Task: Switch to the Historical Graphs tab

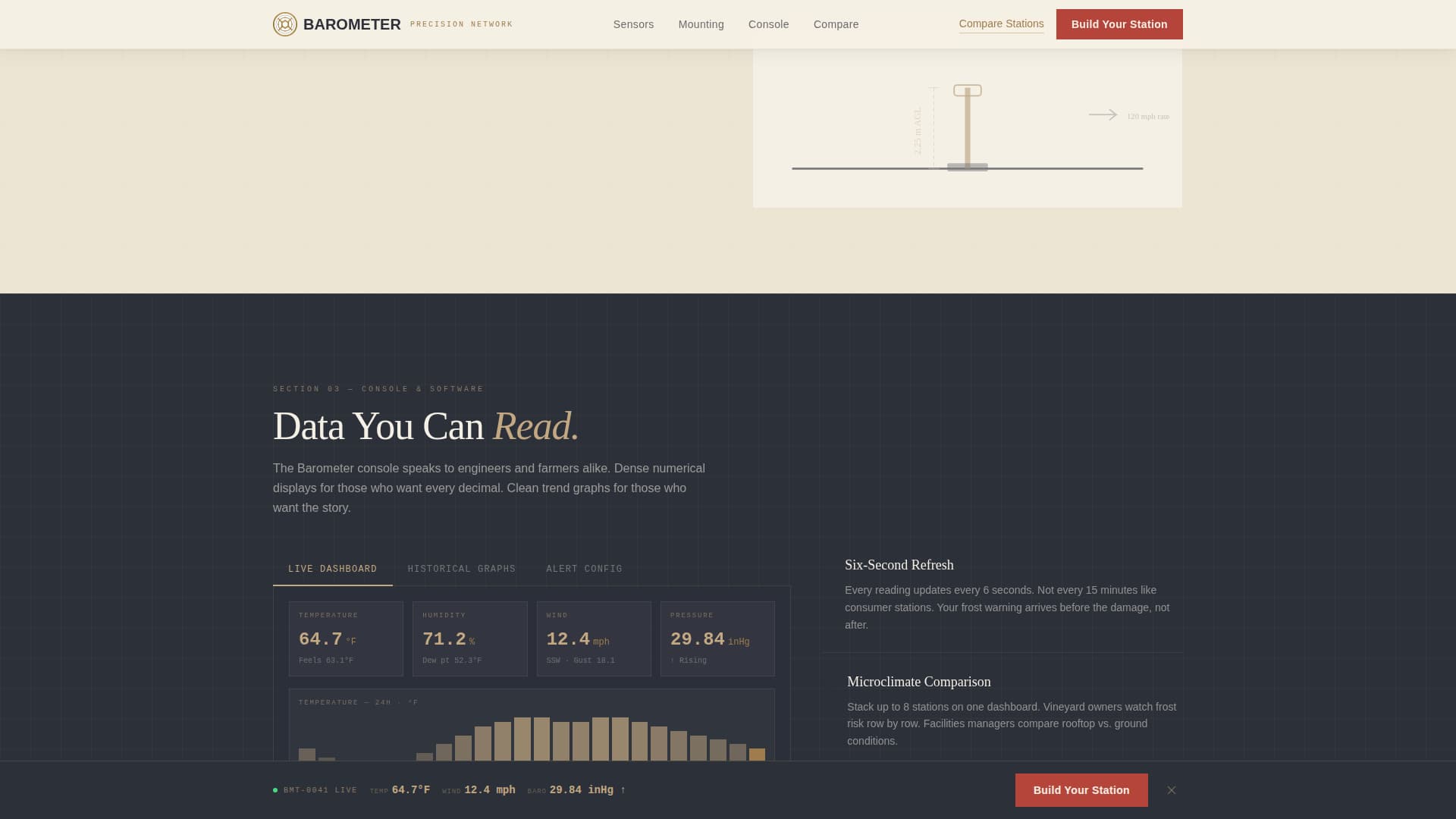Action: coord(461,568)
